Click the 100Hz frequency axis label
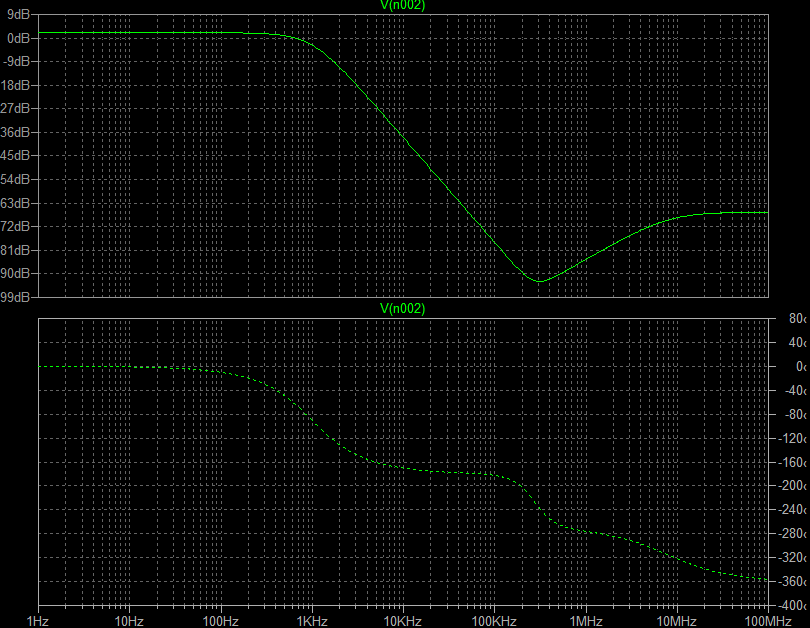This screenshot has width=810, height=628. (x=220, y=620)
